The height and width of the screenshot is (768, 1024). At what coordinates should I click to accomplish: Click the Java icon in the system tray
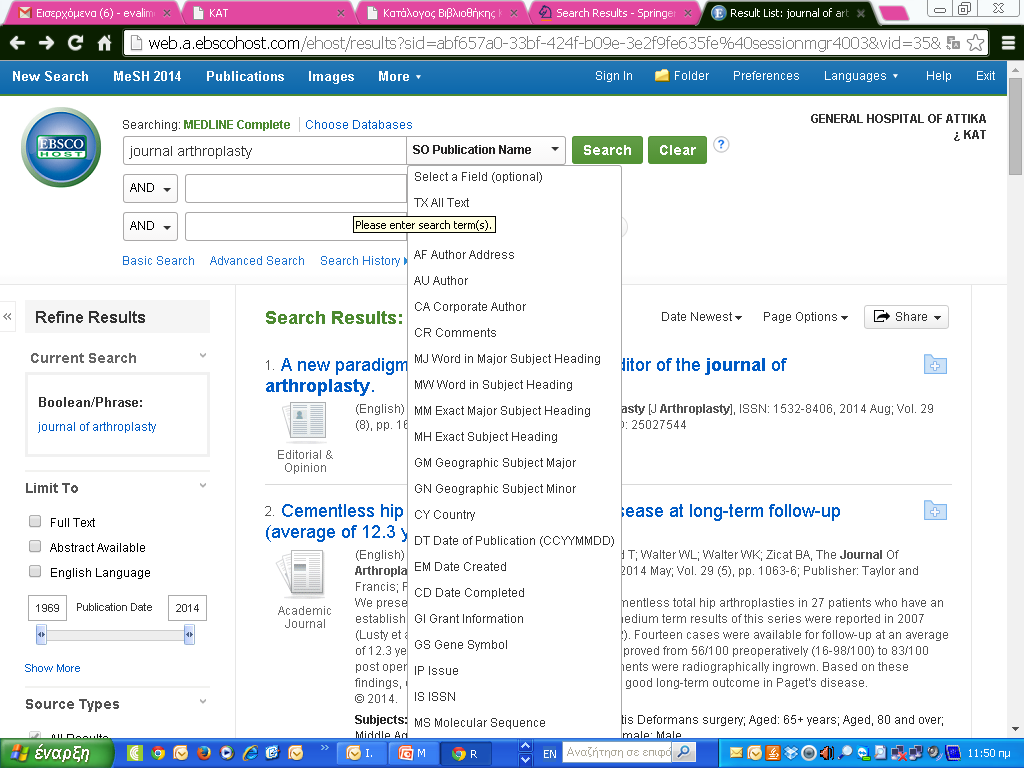(774, 753)
